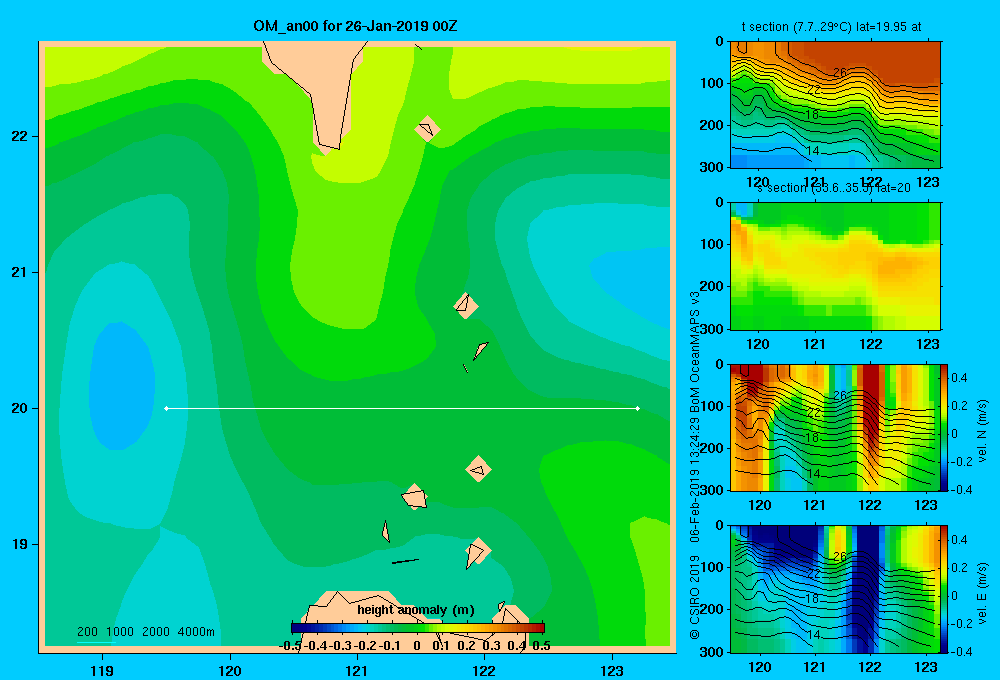
Task: Click the latitude 21 label on main map
Action: [x=20, y=272]
